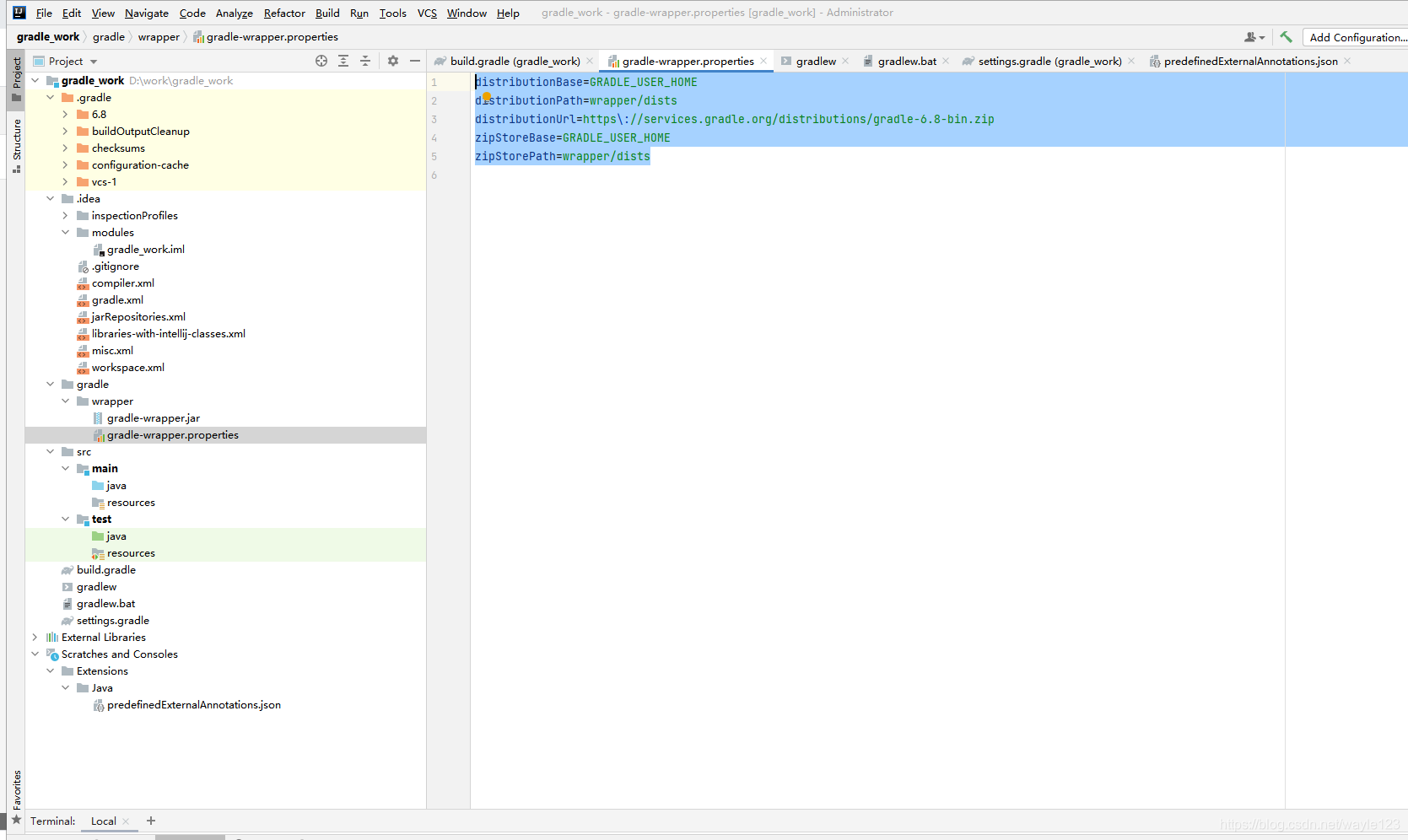Collapse the .gradle folder

point(51,98)
